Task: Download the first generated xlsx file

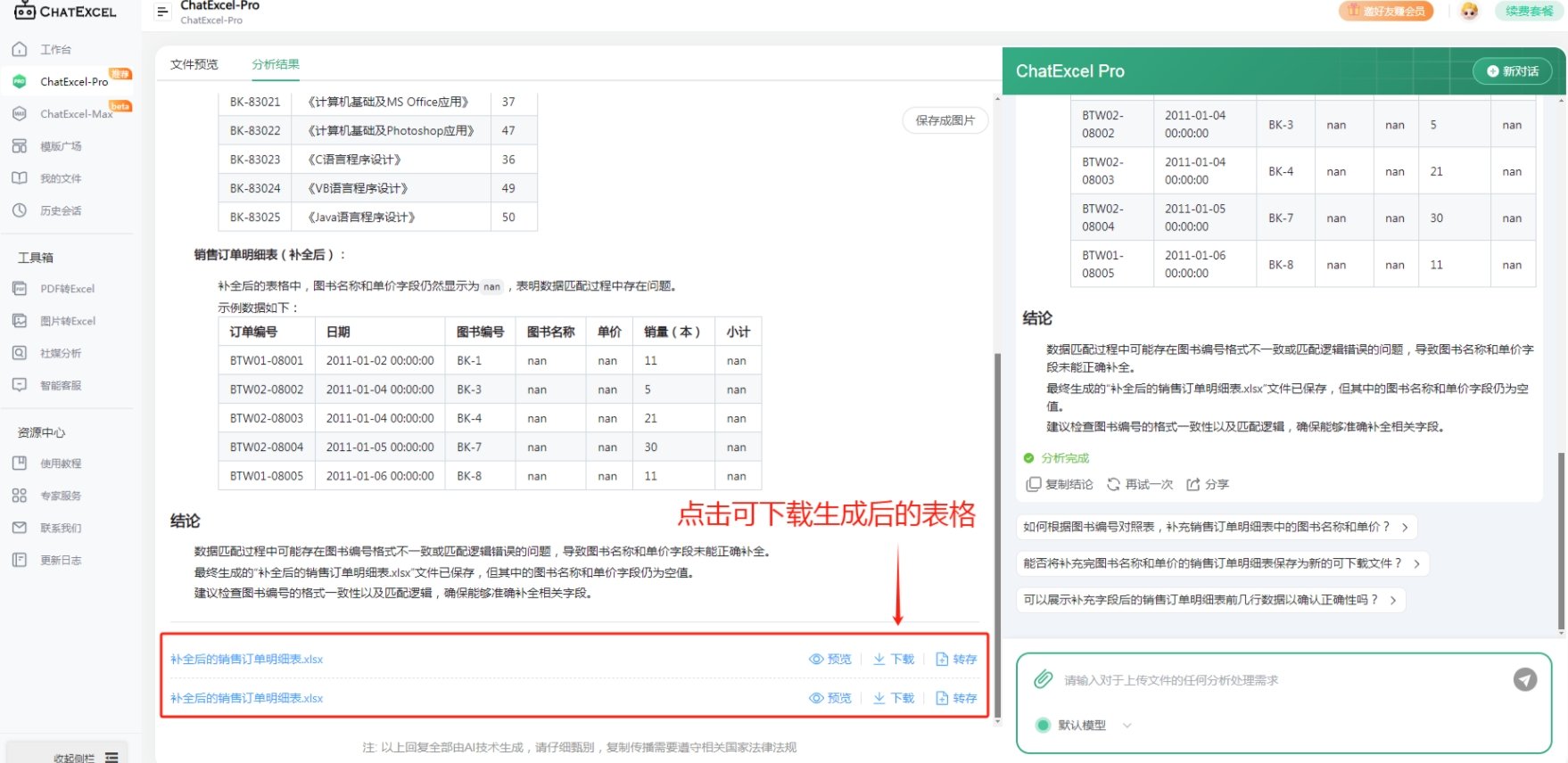Action: tap(894, 659)
